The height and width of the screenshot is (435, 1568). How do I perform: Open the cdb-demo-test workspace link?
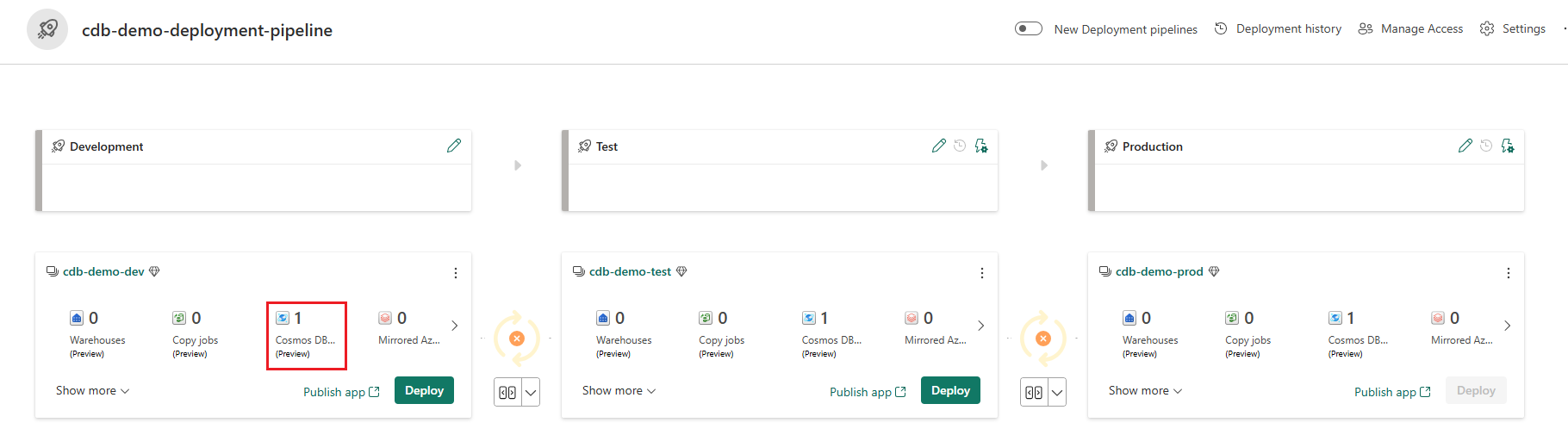click(630, 271)
